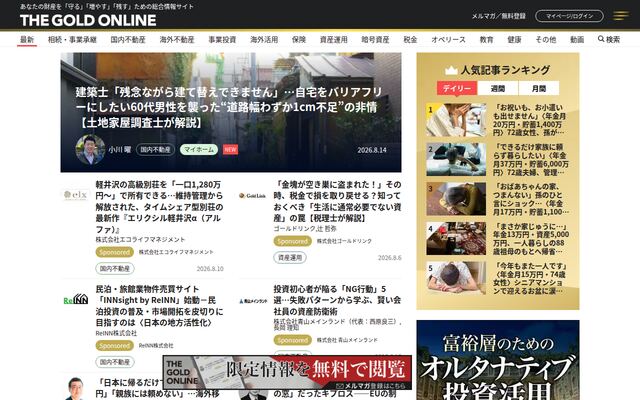Open the 健康 category
Screen dimensions: 640x400
point(514,40)
